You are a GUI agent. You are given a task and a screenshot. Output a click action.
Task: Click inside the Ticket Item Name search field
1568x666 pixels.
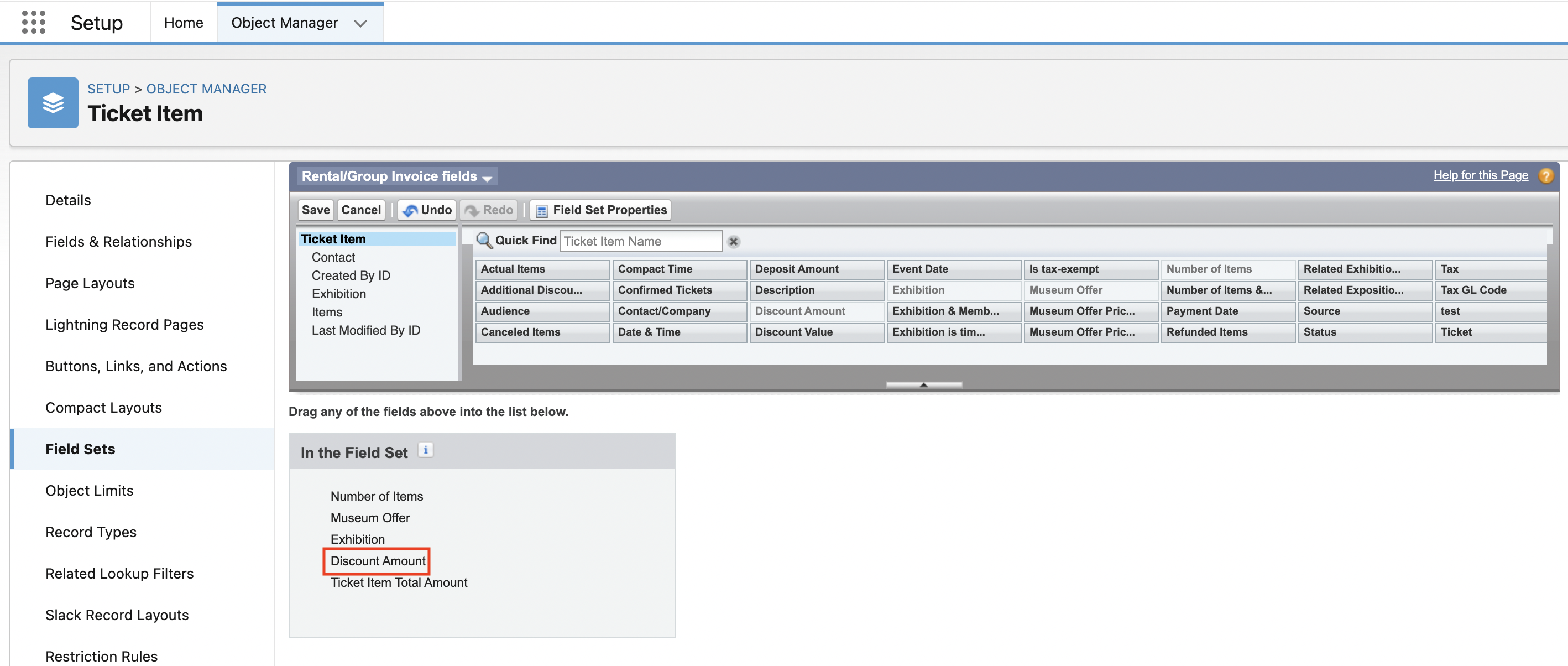tap(641, 241)
